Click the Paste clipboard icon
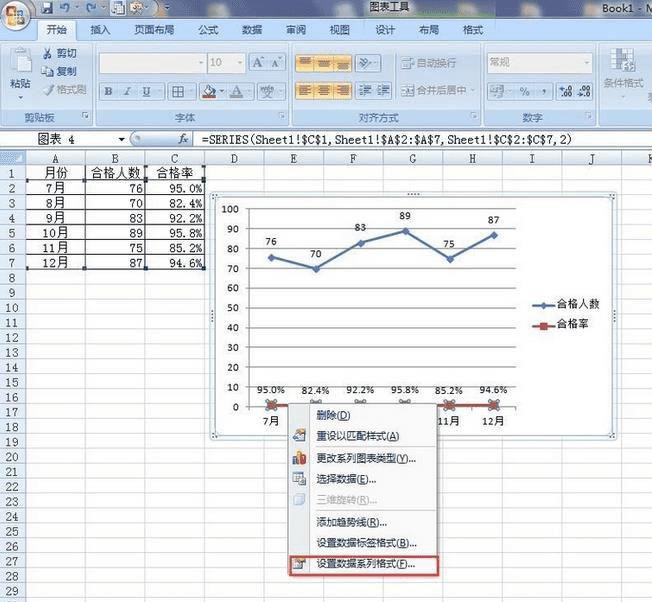 (x=20, y=60)
